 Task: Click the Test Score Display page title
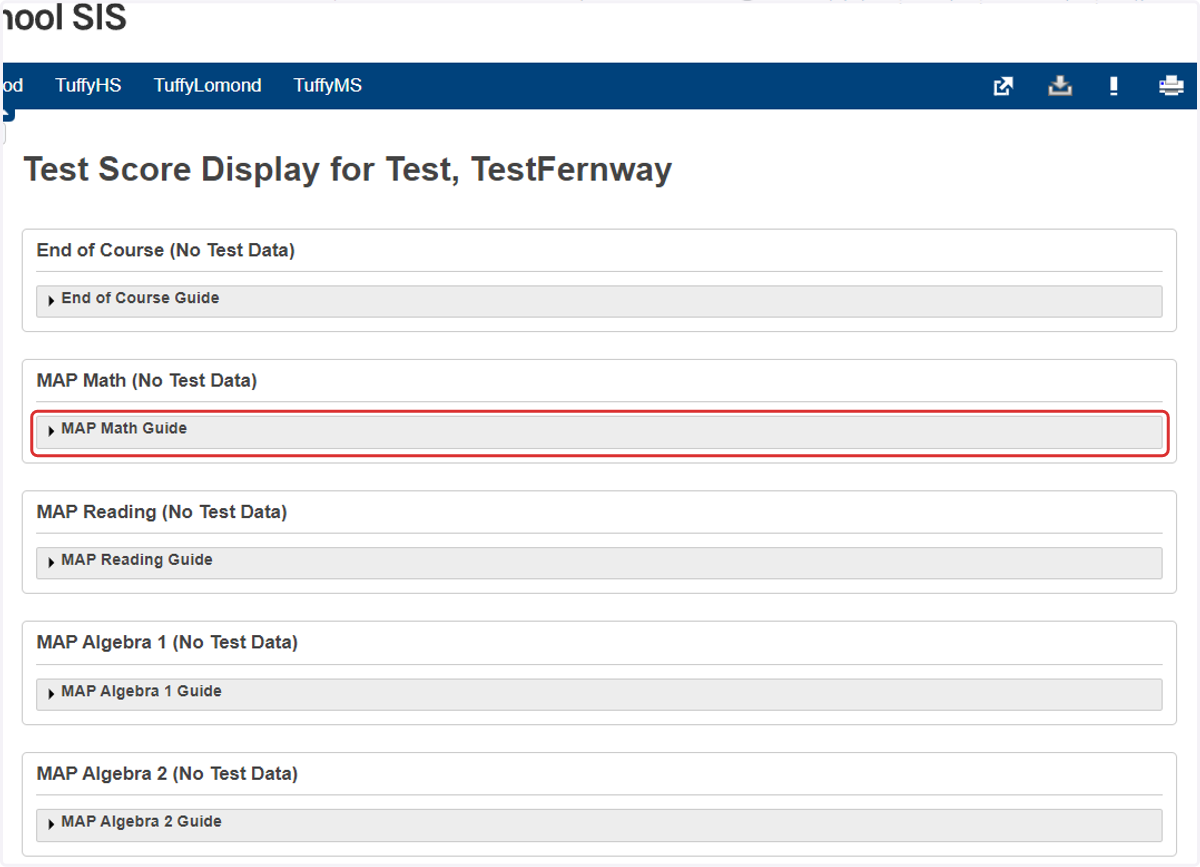[x=348, y=170]
